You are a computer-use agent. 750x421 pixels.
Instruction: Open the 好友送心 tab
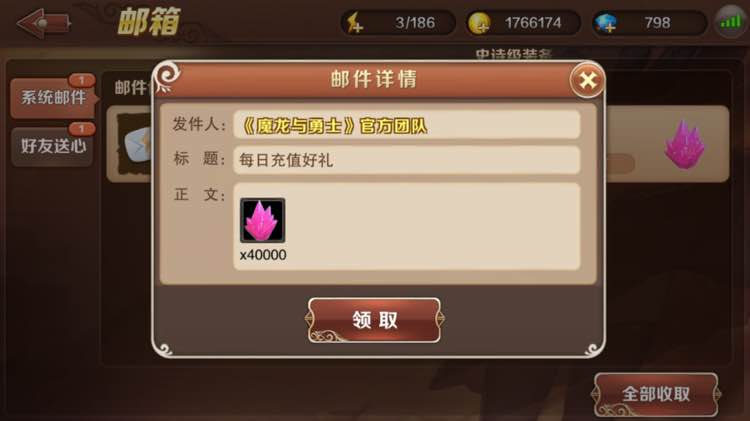point(52,146)
